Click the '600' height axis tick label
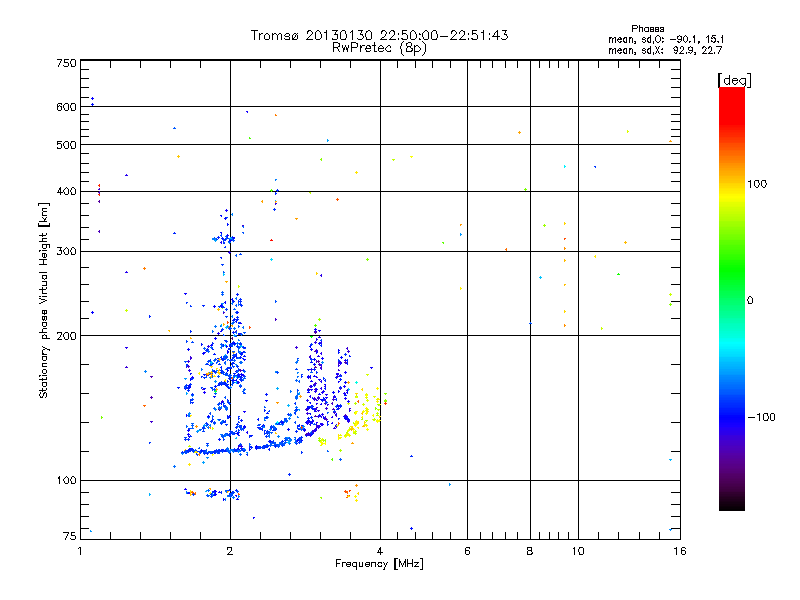The width and height of the screenshot is (800, 600). pyautogui.click(x=66, y=107)
